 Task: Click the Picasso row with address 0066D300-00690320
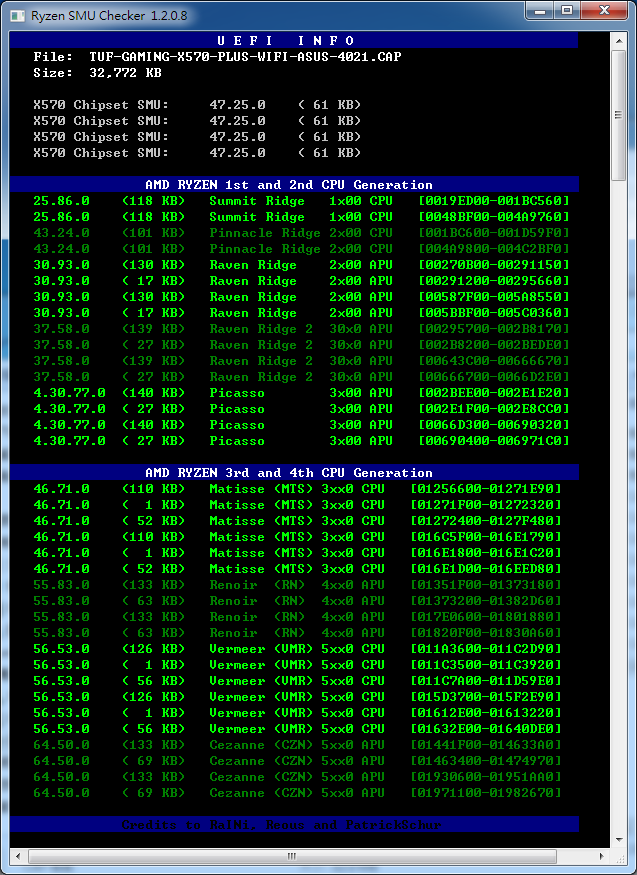tap(301, 425)
